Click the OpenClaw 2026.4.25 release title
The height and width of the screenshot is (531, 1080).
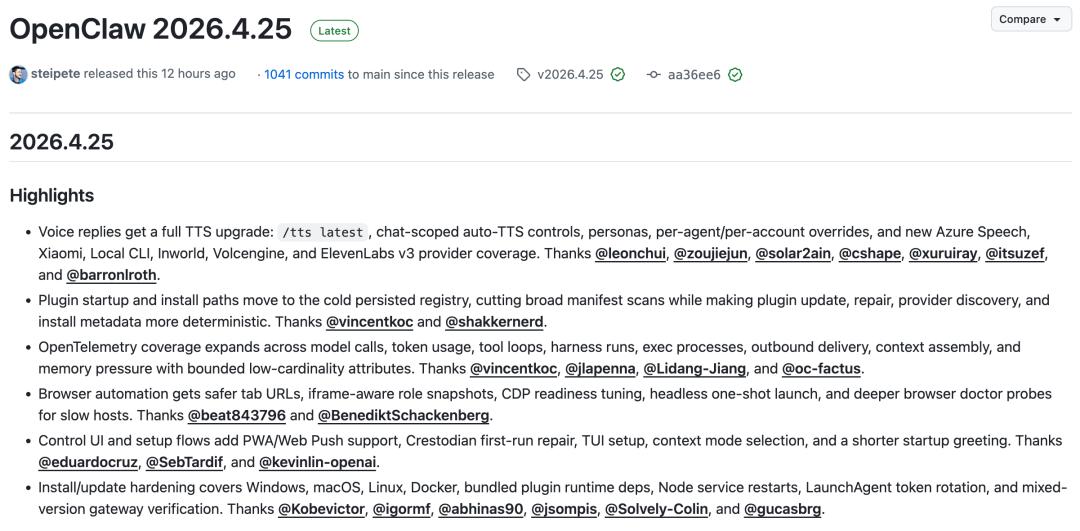151,30
